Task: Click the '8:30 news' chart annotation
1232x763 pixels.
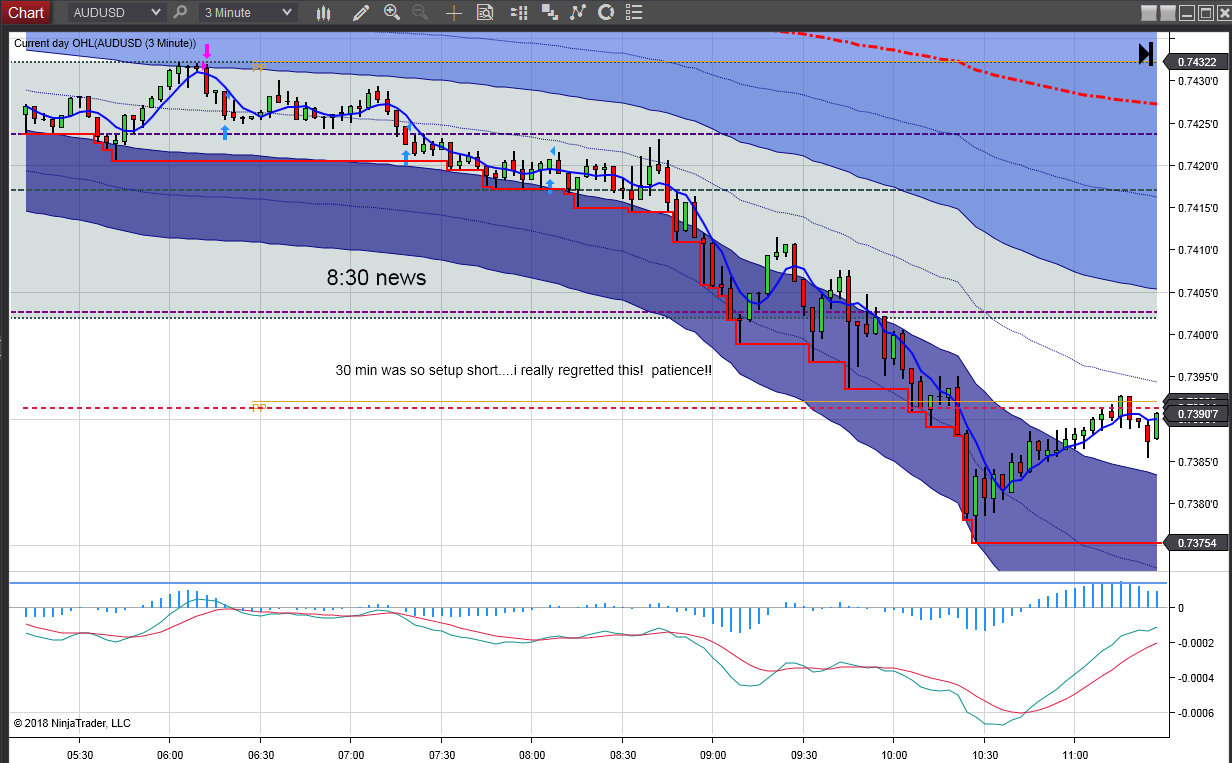Action: 376,278
